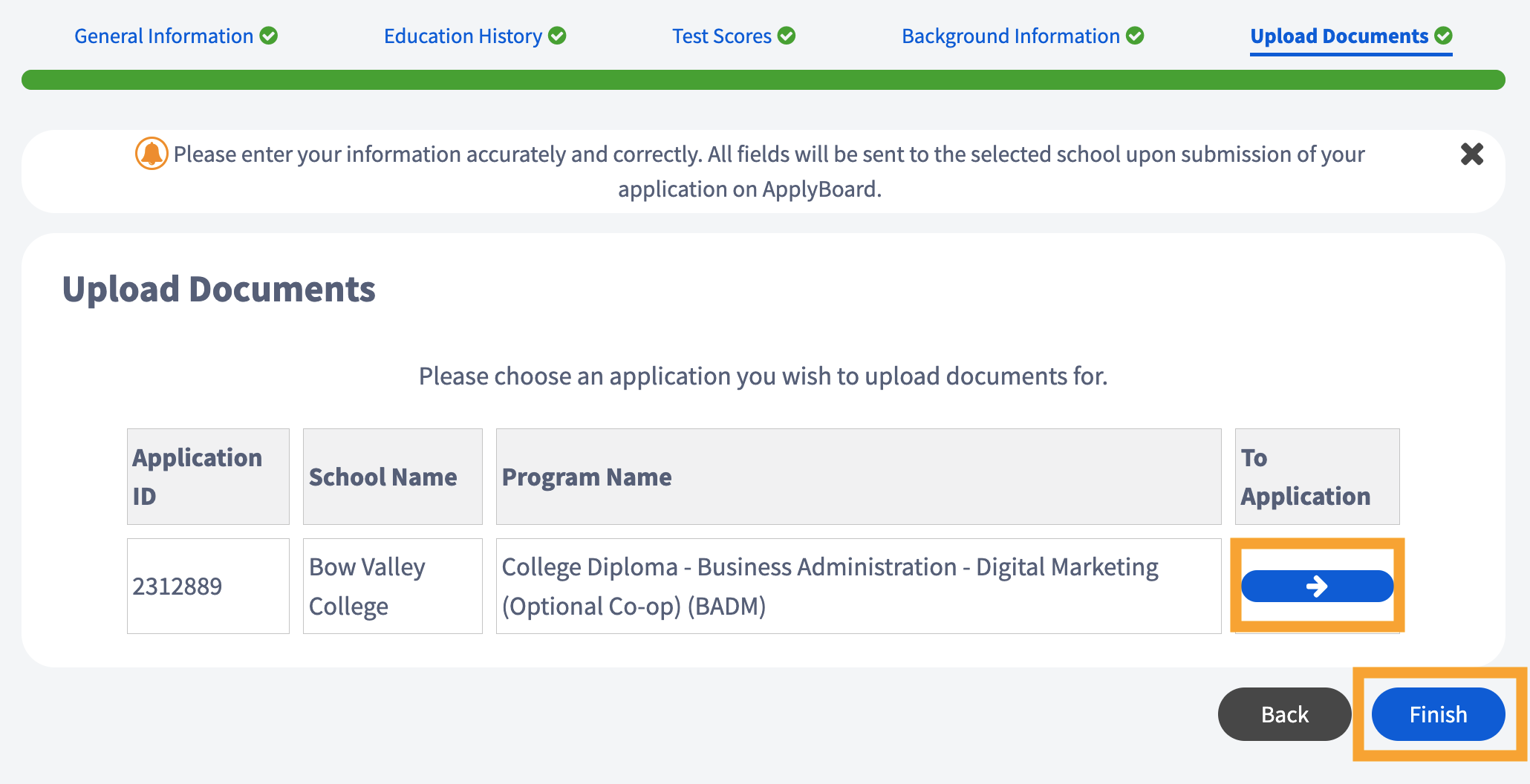Click green checkmark beside General Information

pos(269,36)
